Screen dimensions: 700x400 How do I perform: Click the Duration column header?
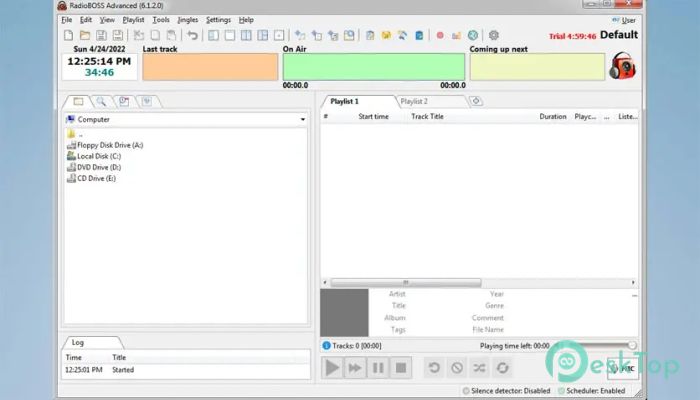pos(553,117)
